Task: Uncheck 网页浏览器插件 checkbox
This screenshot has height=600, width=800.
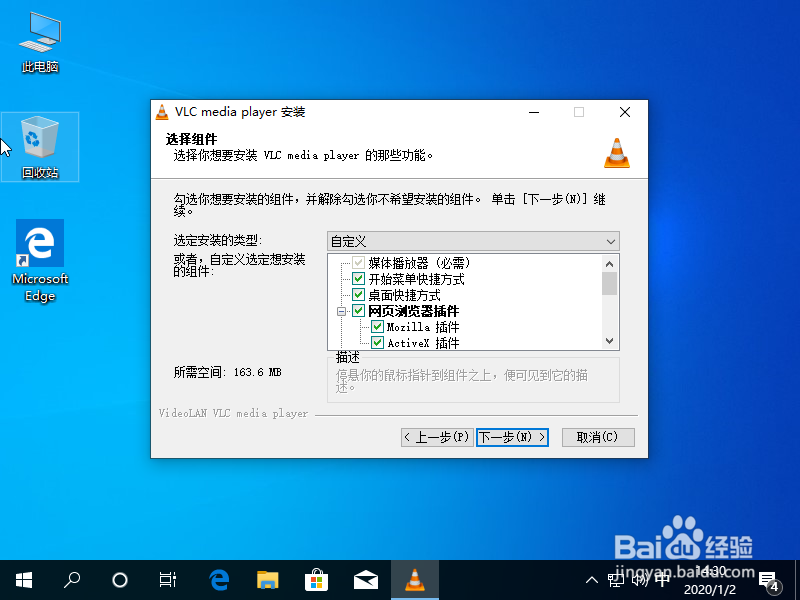Action: 358,311
